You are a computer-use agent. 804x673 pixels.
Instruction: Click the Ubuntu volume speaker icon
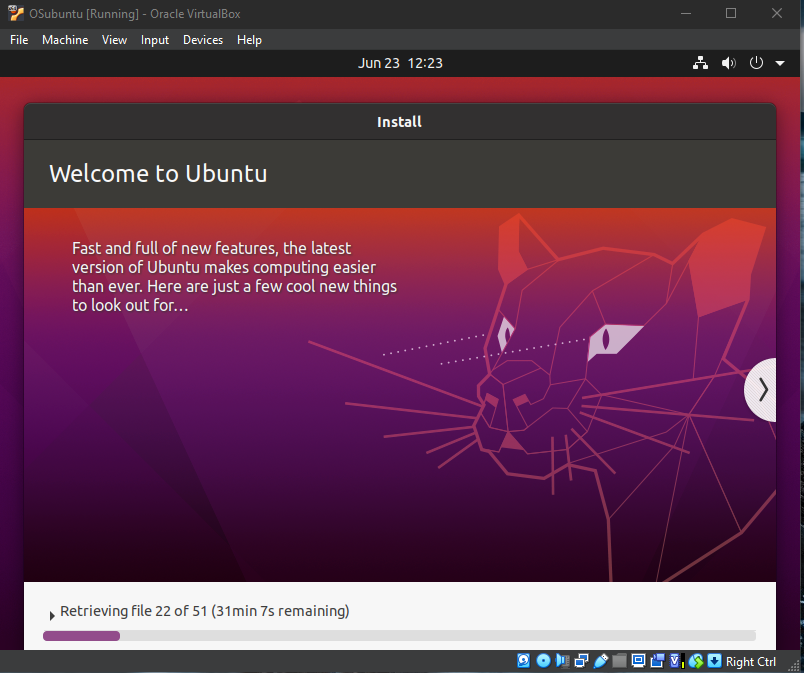[728, 63]
